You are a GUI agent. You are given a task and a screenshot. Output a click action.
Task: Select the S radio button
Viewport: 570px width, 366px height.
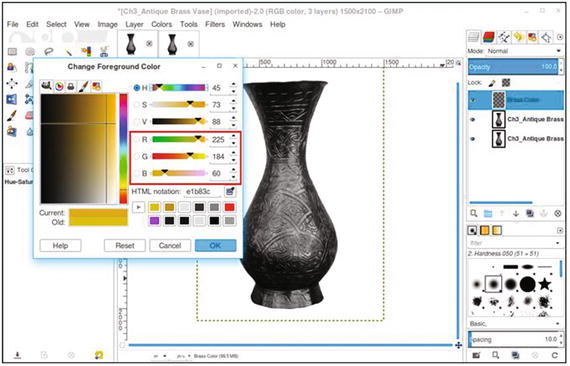[137, 105]
